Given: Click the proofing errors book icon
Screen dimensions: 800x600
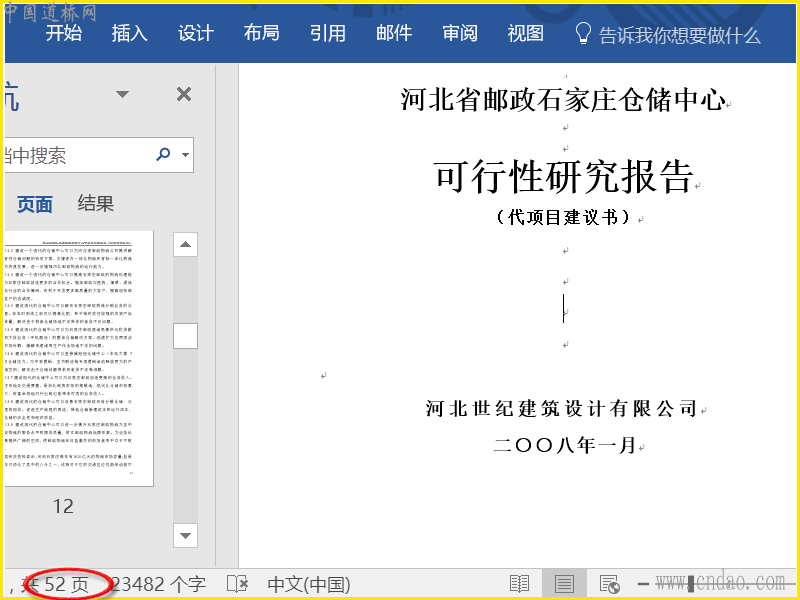Looking at the screenshot, I should (237, 584).
